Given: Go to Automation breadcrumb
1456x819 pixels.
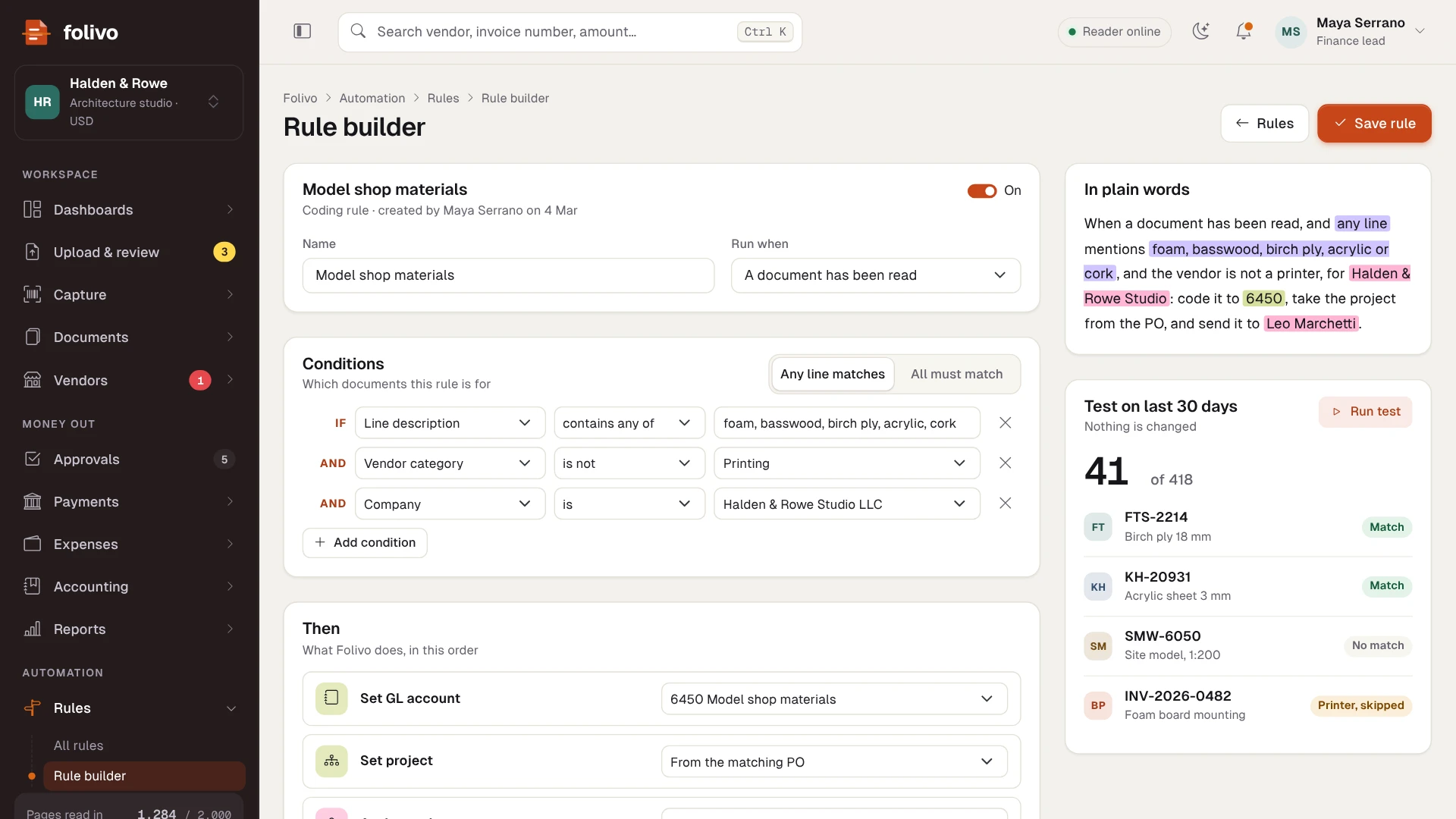Looking at the screenshot, I should point(372,98).
